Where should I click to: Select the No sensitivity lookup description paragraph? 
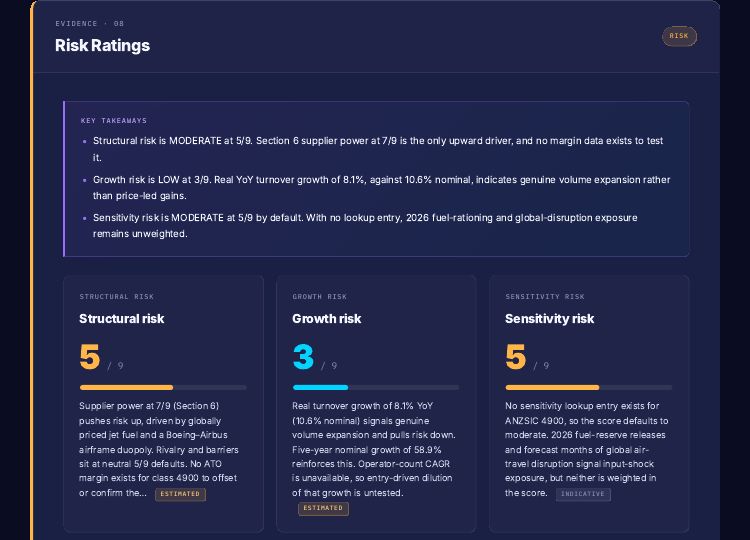(586, 450)
